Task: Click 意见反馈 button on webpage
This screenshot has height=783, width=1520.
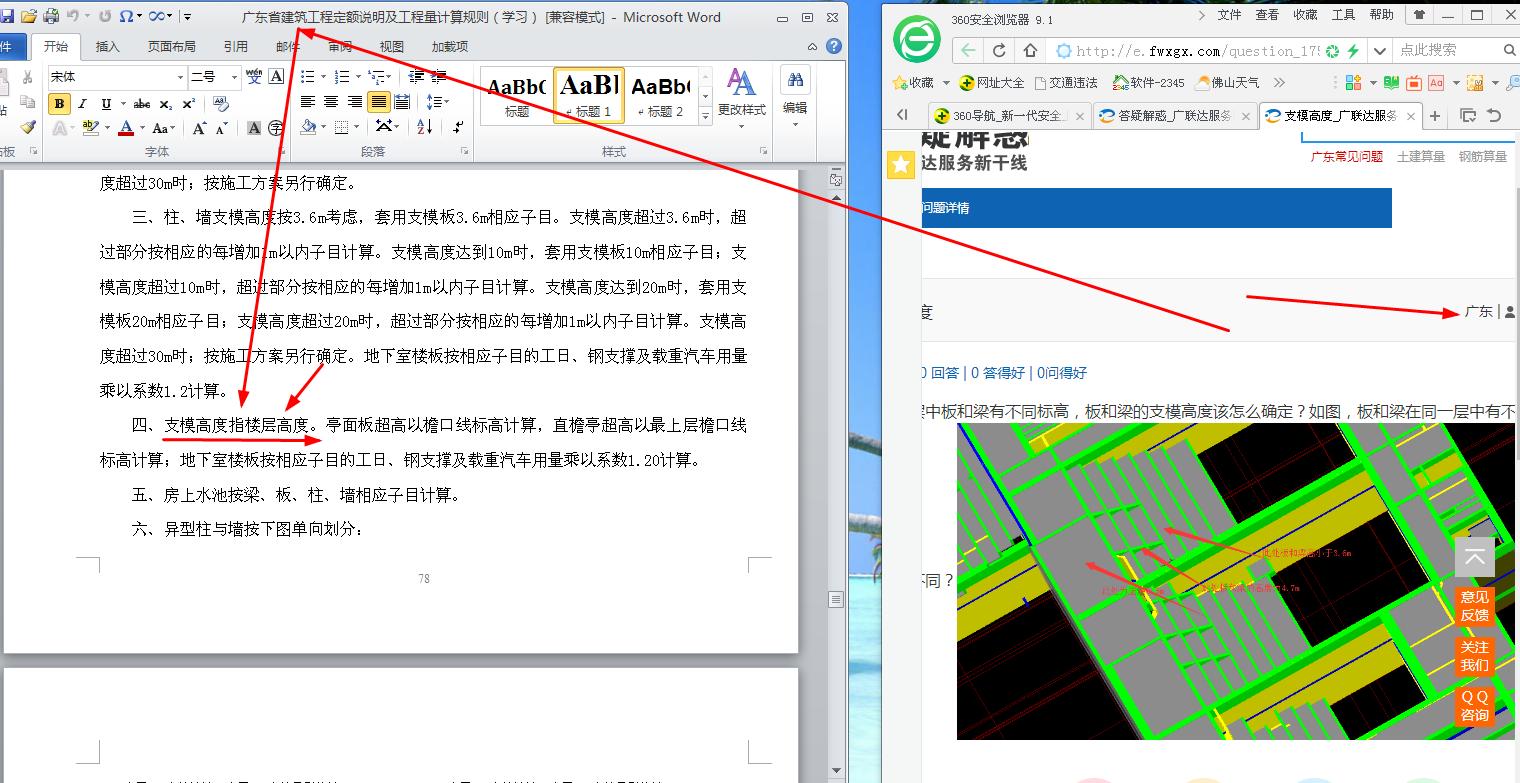Action: [1474, 606]
